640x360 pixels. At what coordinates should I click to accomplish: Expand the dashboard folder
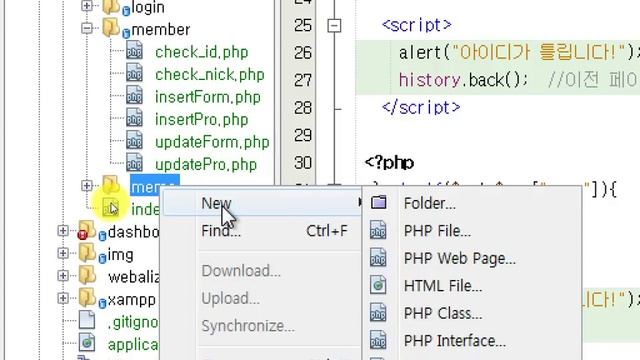click(x=63, y=231)
